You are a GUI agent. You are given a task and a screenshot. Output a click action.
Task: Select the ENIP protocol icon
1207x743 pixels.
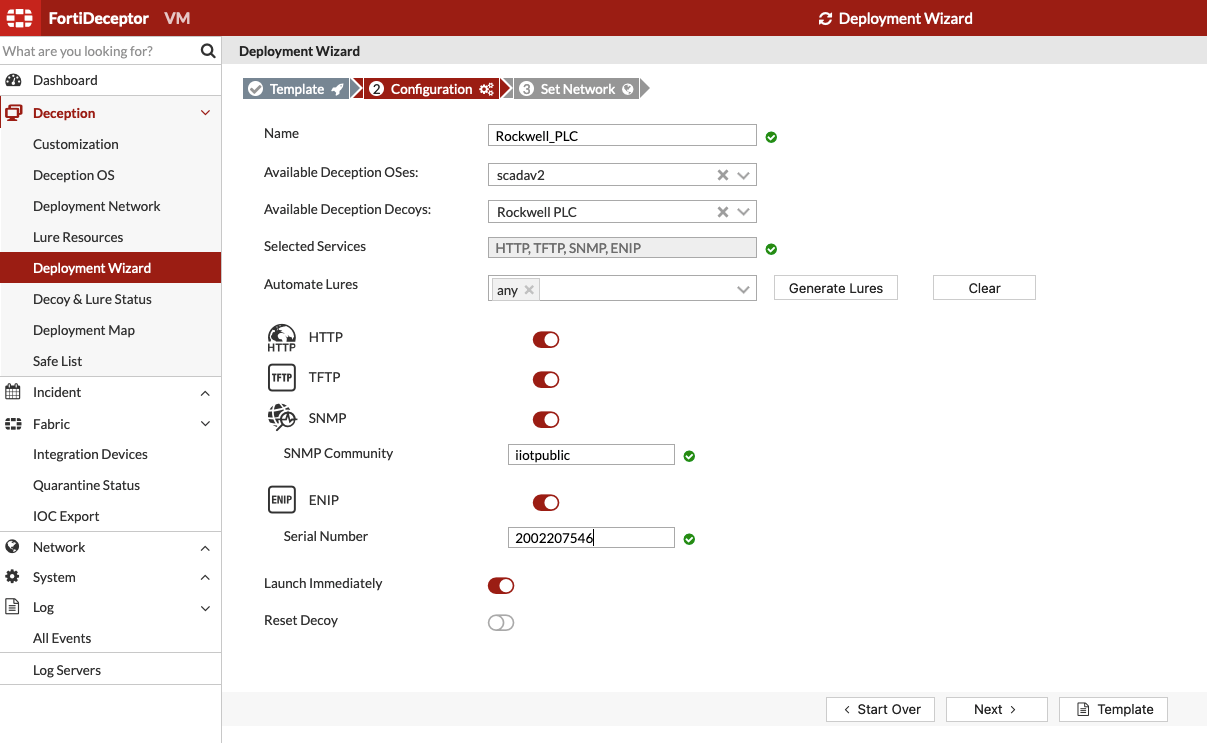pos(281,499)
